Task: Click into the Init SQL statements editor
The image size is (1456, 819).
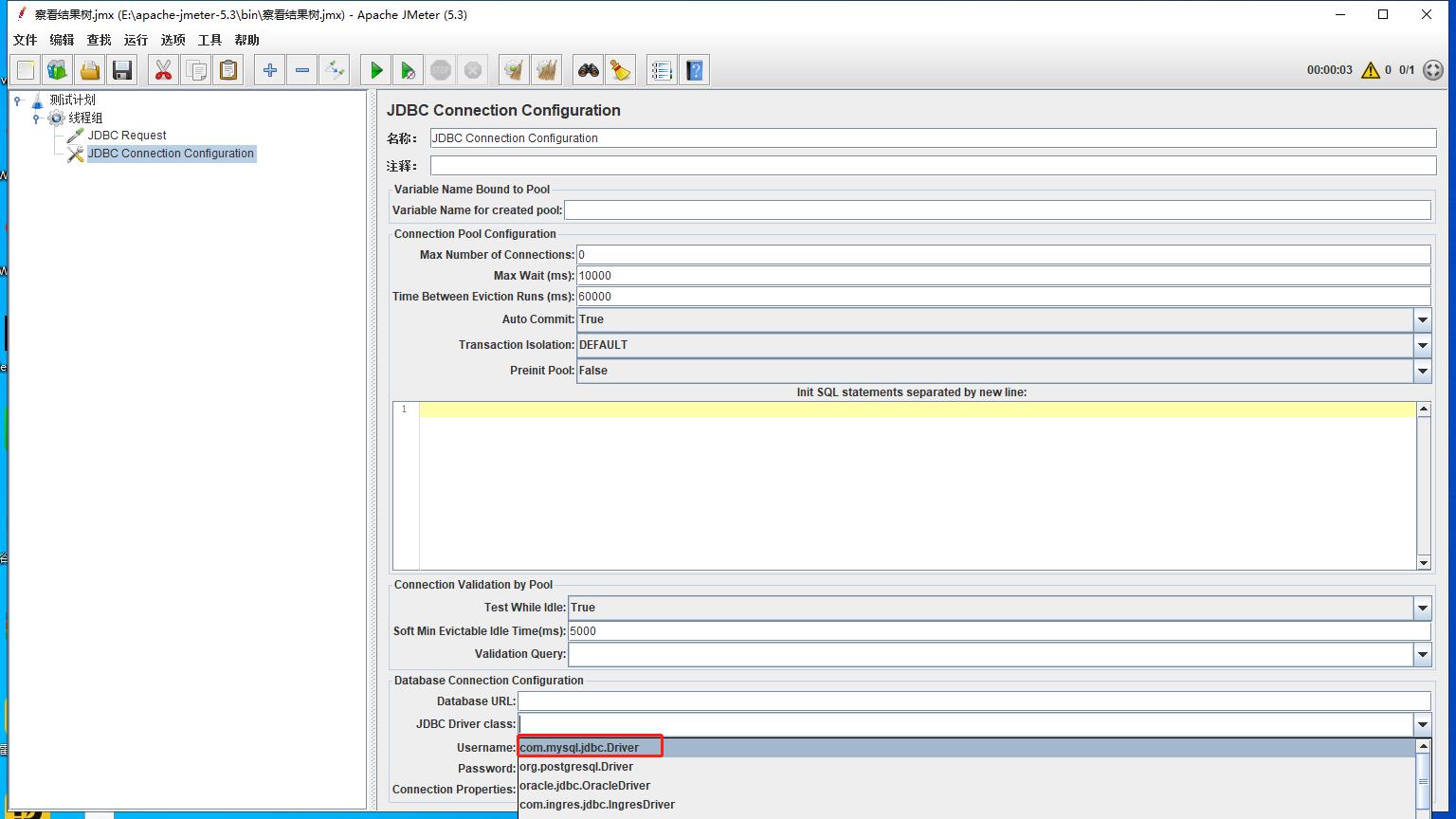Action: tap(918, 485)
